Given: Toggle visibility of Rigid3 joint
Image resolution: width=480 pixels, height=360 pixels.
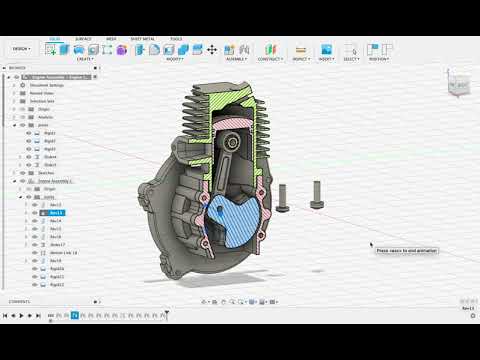Looking at the screenshot, I should pos(29,149).
